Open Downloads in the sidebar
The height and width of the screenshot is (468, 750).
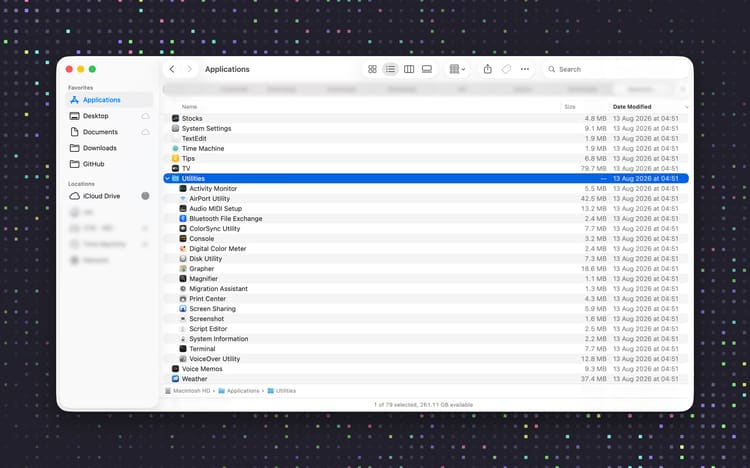(x=110, y=148)
